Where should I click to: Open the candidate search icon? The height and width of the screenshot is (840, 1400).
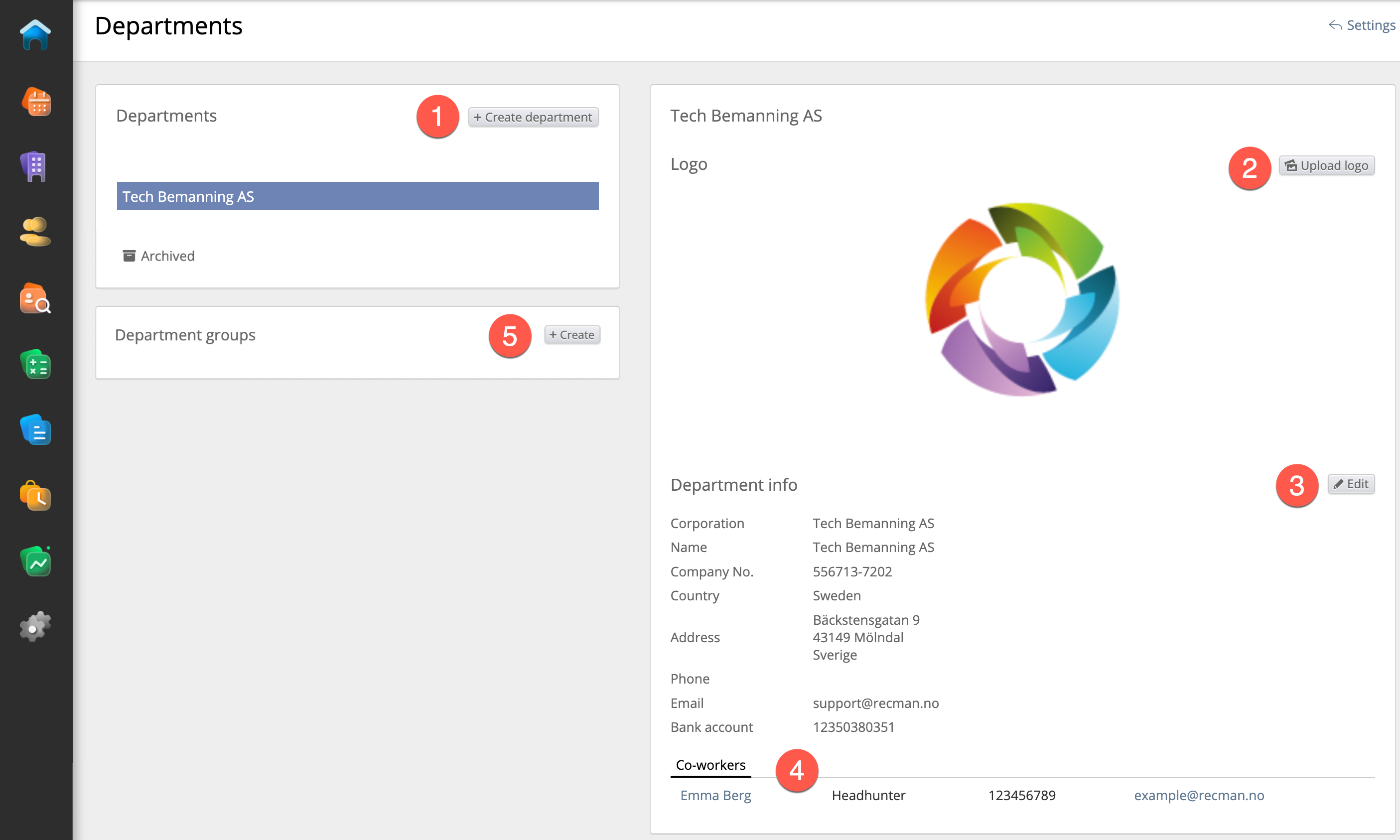35,298
